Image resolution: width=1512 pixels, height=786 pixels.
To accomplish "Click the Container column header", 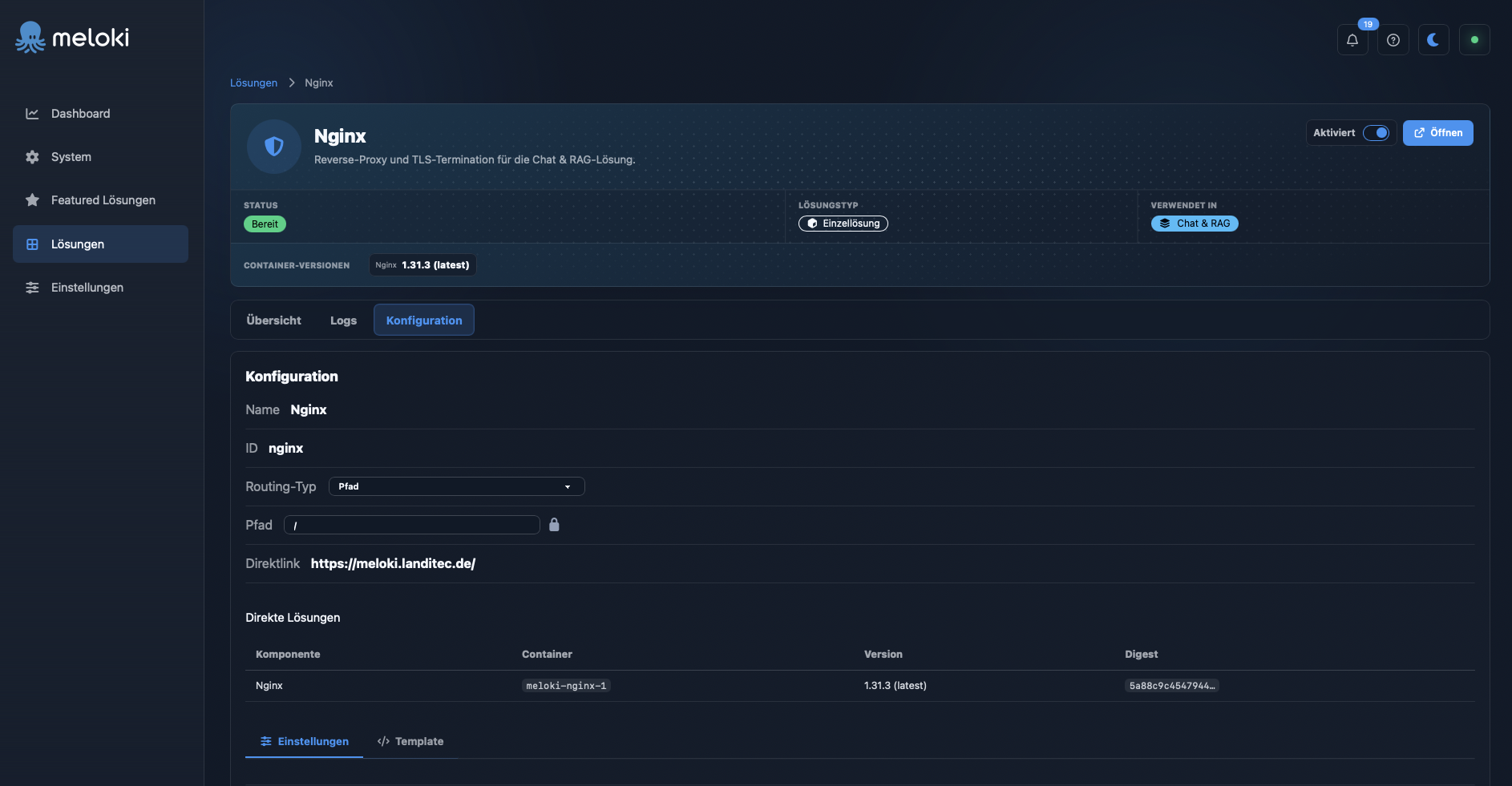I will point(547,655).
